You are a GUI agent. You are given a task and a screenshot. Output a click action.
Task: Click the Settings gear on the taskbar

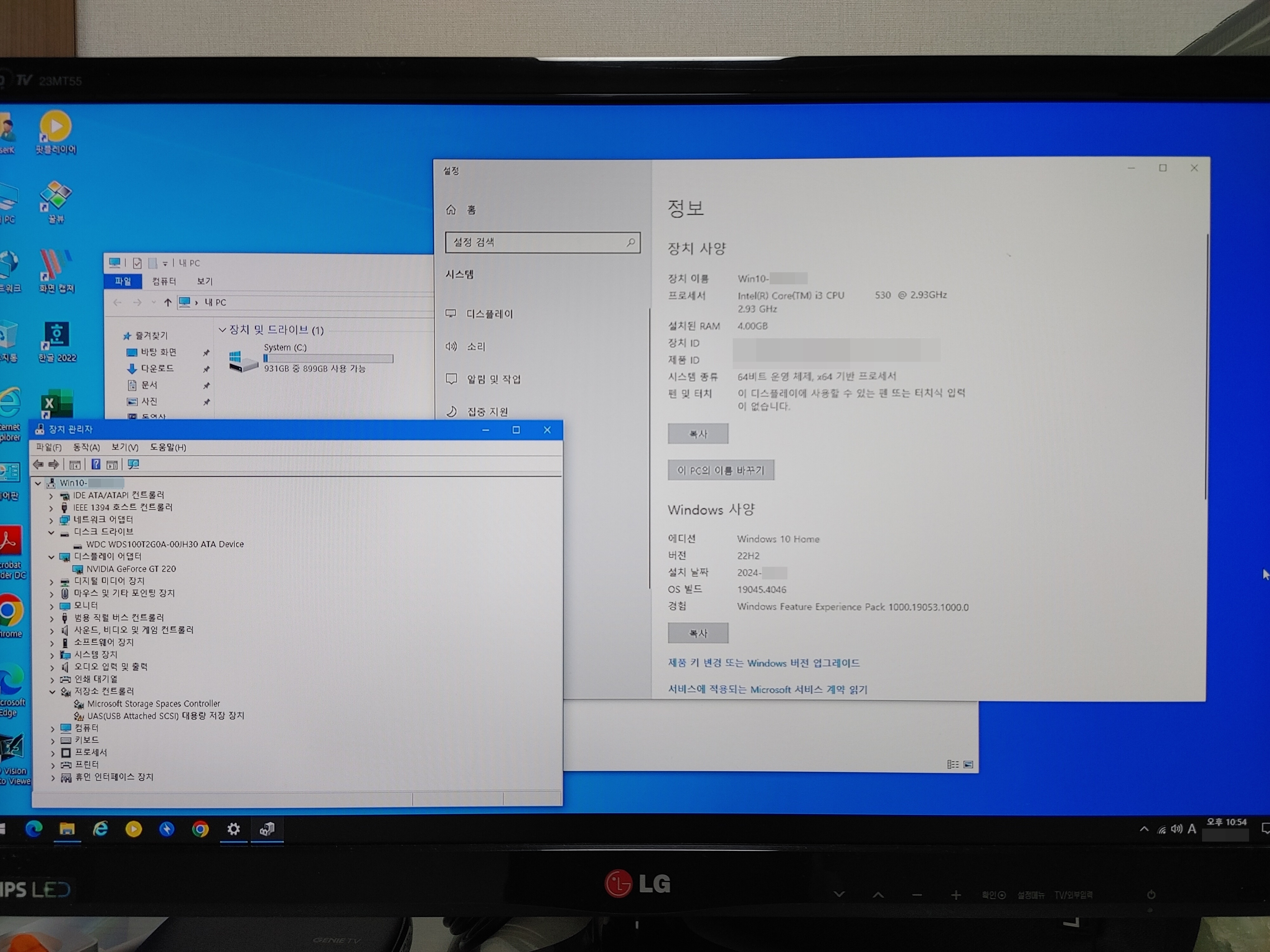tap(233, 829)
